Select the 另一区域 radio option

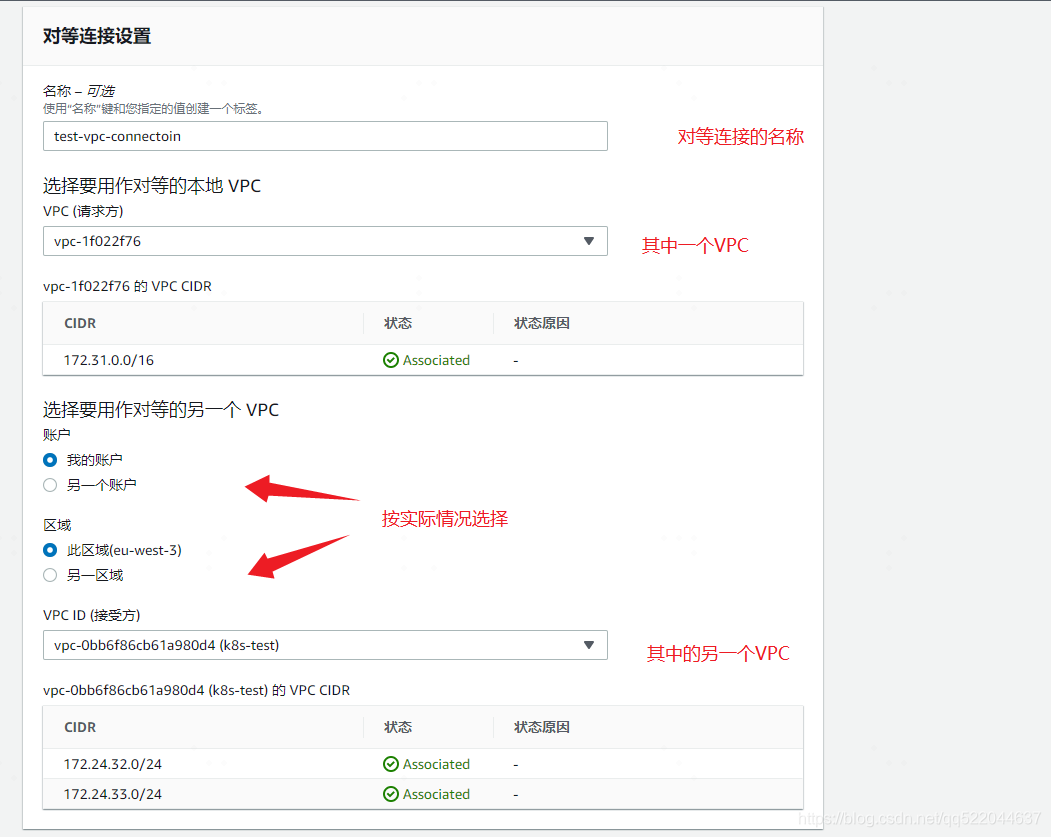pyautogui.click(x=49, y=575)
